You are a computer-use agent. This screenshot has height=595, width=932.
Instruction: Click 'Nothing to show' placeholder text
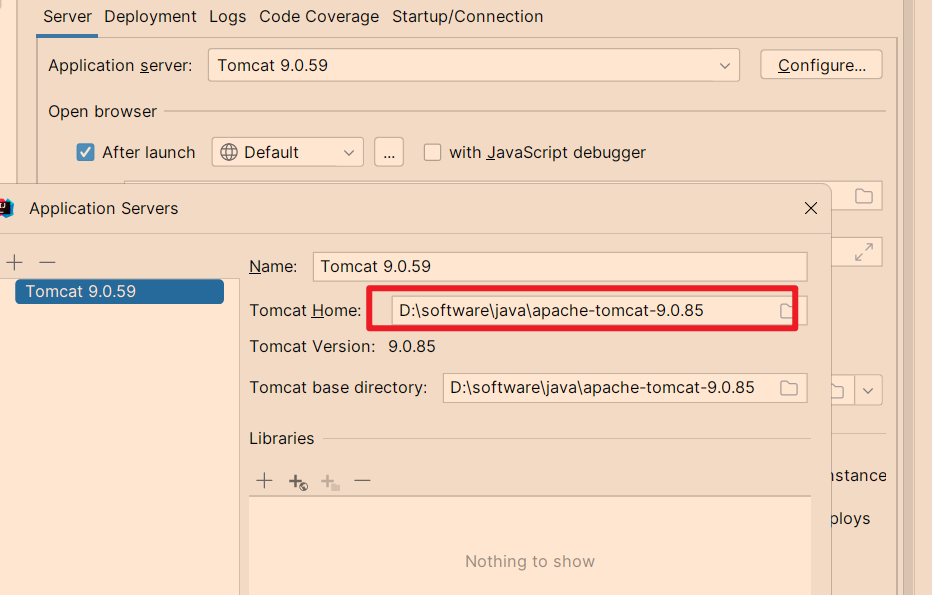pyautogui.click(x=530, y=562)
